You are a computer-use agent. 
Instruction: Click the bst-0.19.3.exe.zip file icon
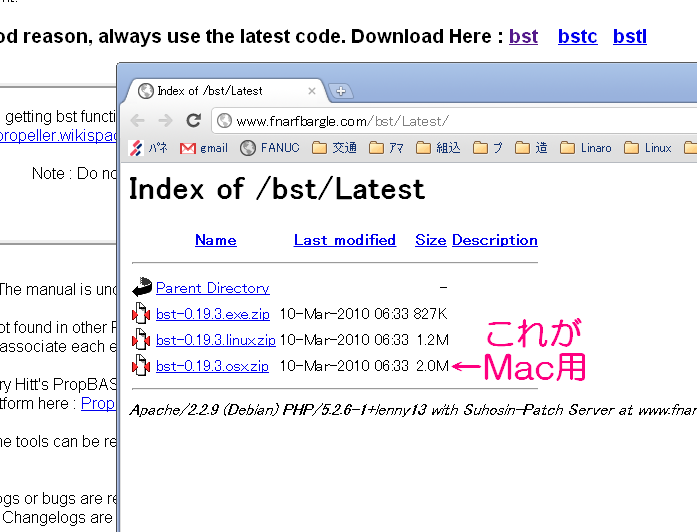click(141, 314)
